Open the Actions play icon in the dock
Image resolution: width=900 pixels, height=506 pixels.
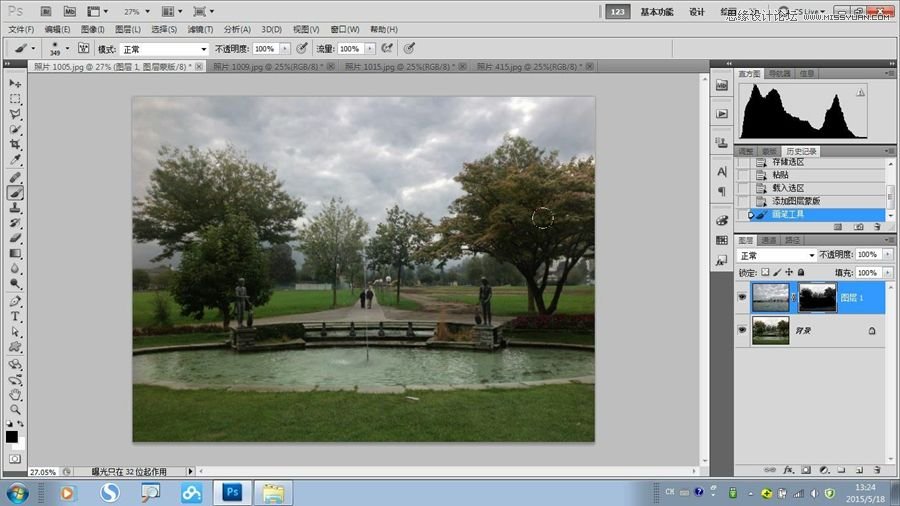(722, 114)
